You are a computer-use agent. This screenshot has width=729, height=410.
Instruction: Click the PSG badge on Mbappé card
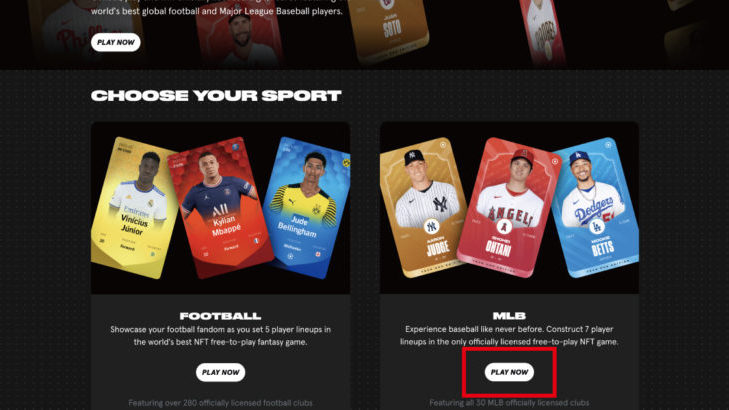pos(236,147)
